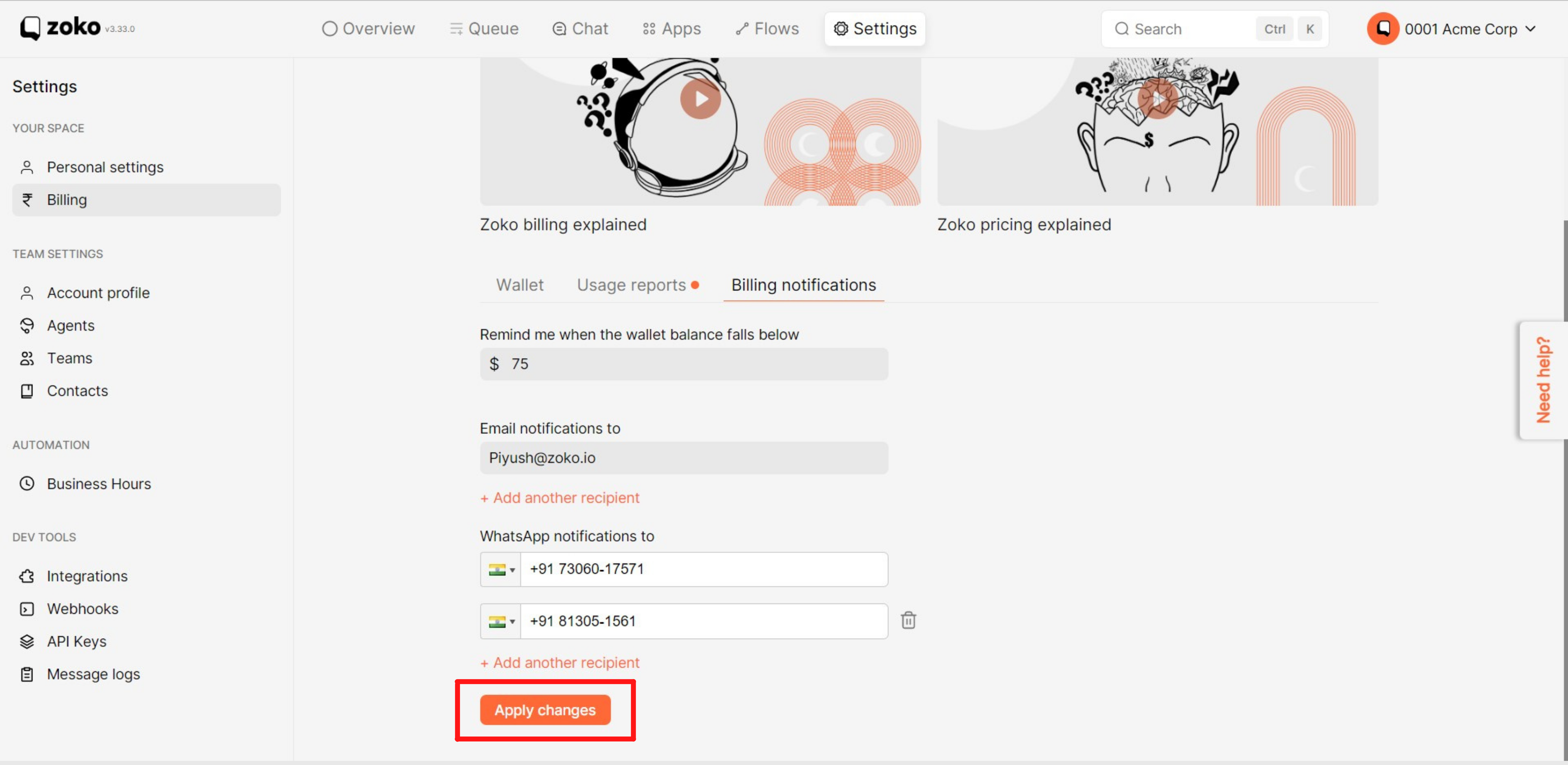
Task: Play the Zoko billing explained video
Action: point(700,99)
